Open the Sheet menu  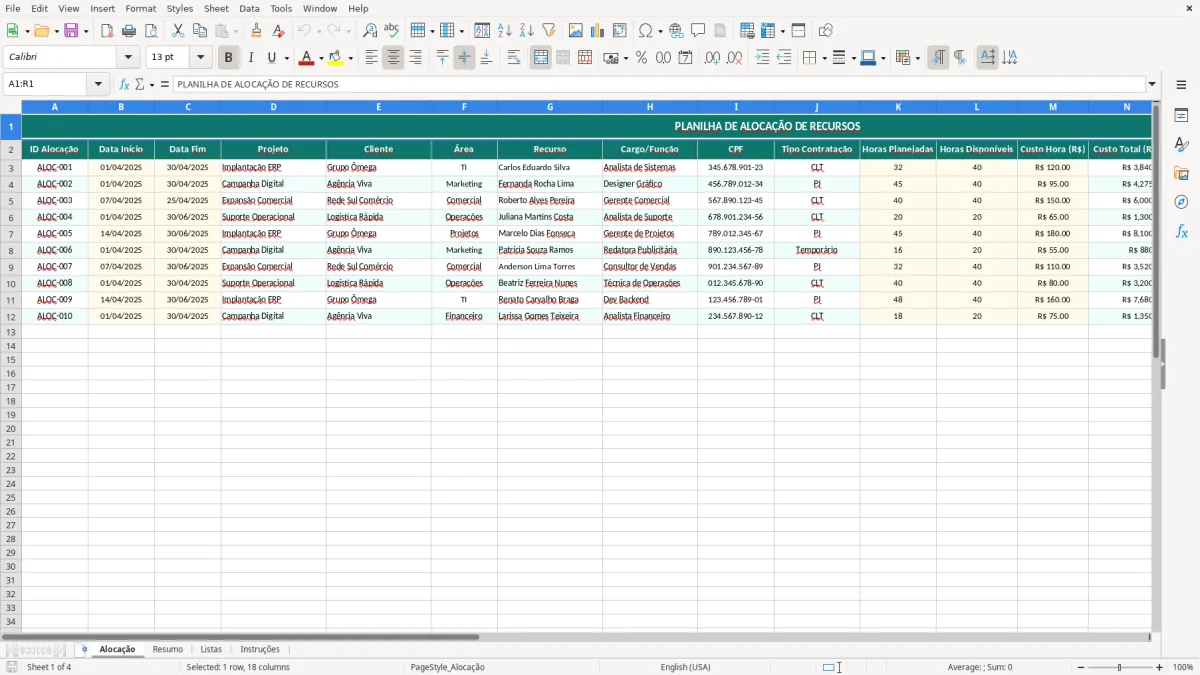click(216, 8)
